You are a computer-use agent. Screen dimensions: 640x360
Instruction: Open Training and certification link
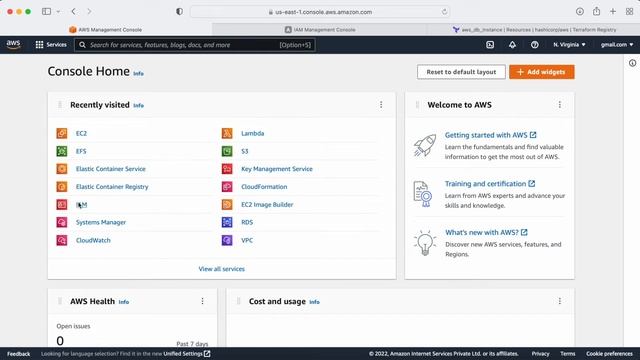(x=490, y=184)
